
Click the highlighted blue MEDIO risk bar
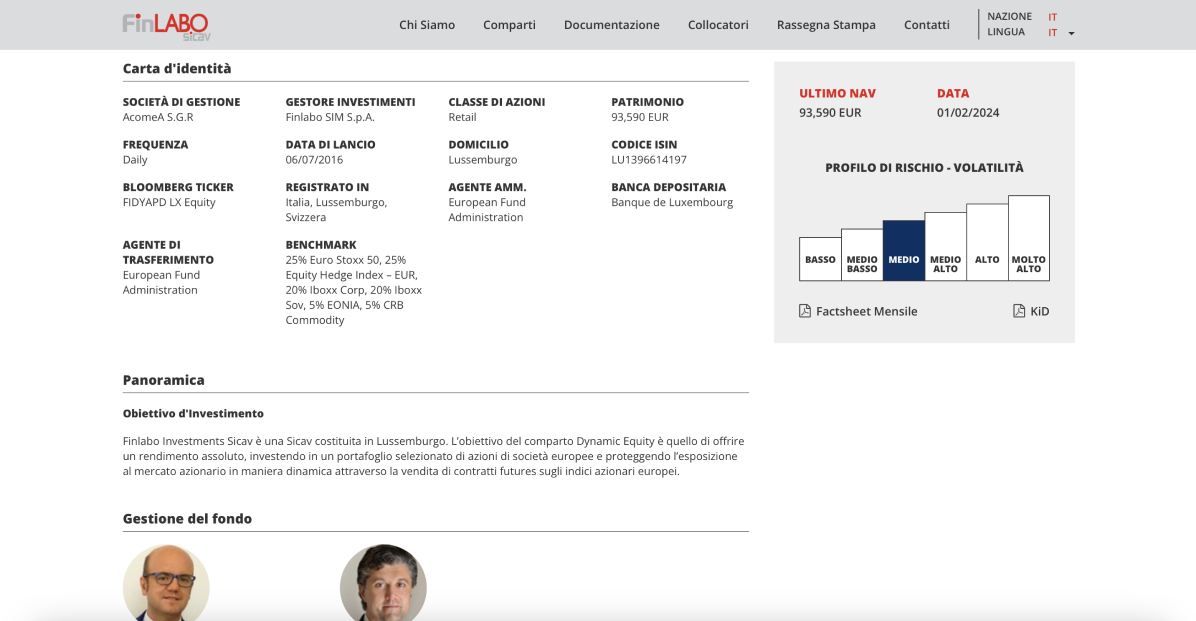pyautogui.click(x=904, y=250)
